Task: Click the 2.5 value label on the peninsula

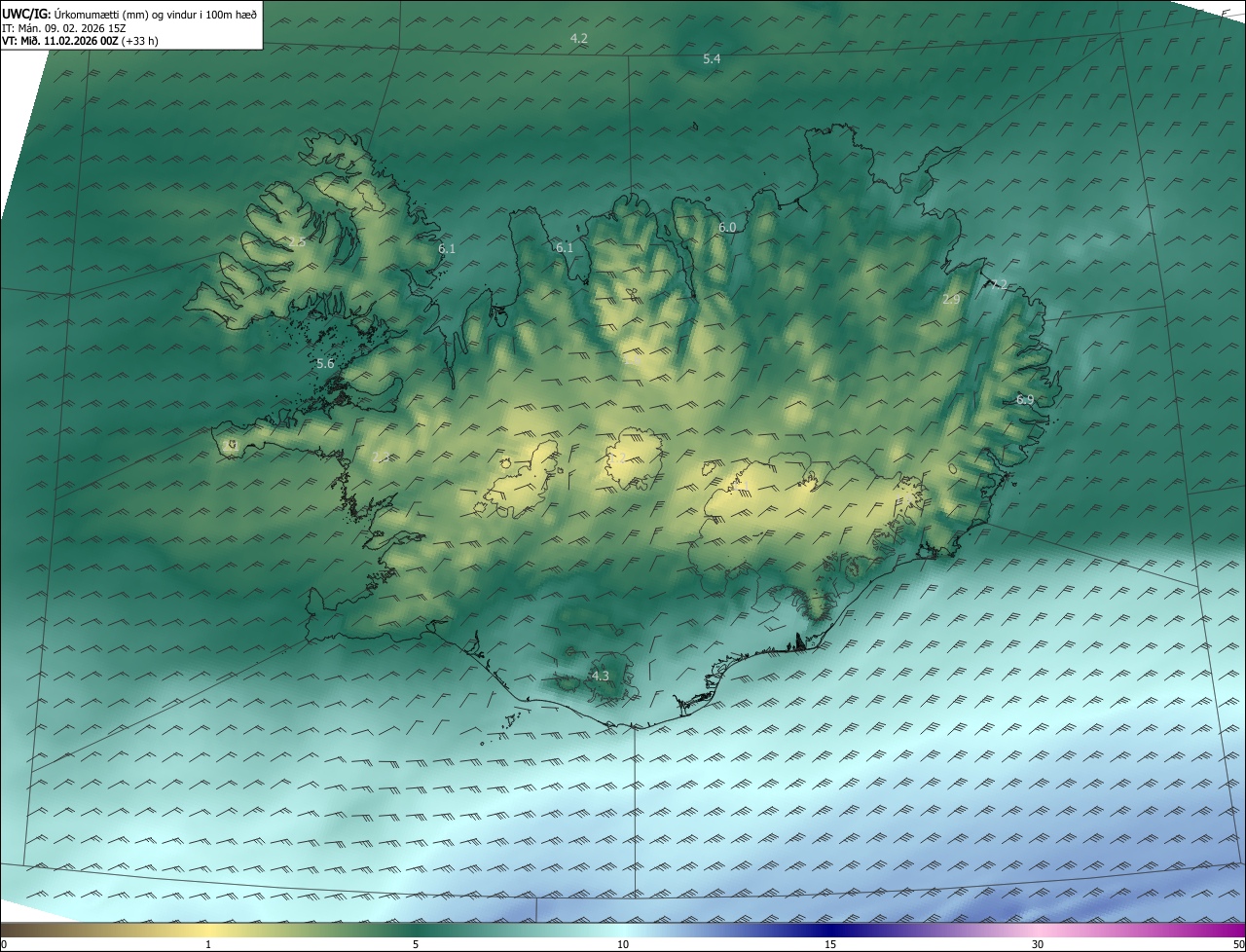Action: (297, 242)
